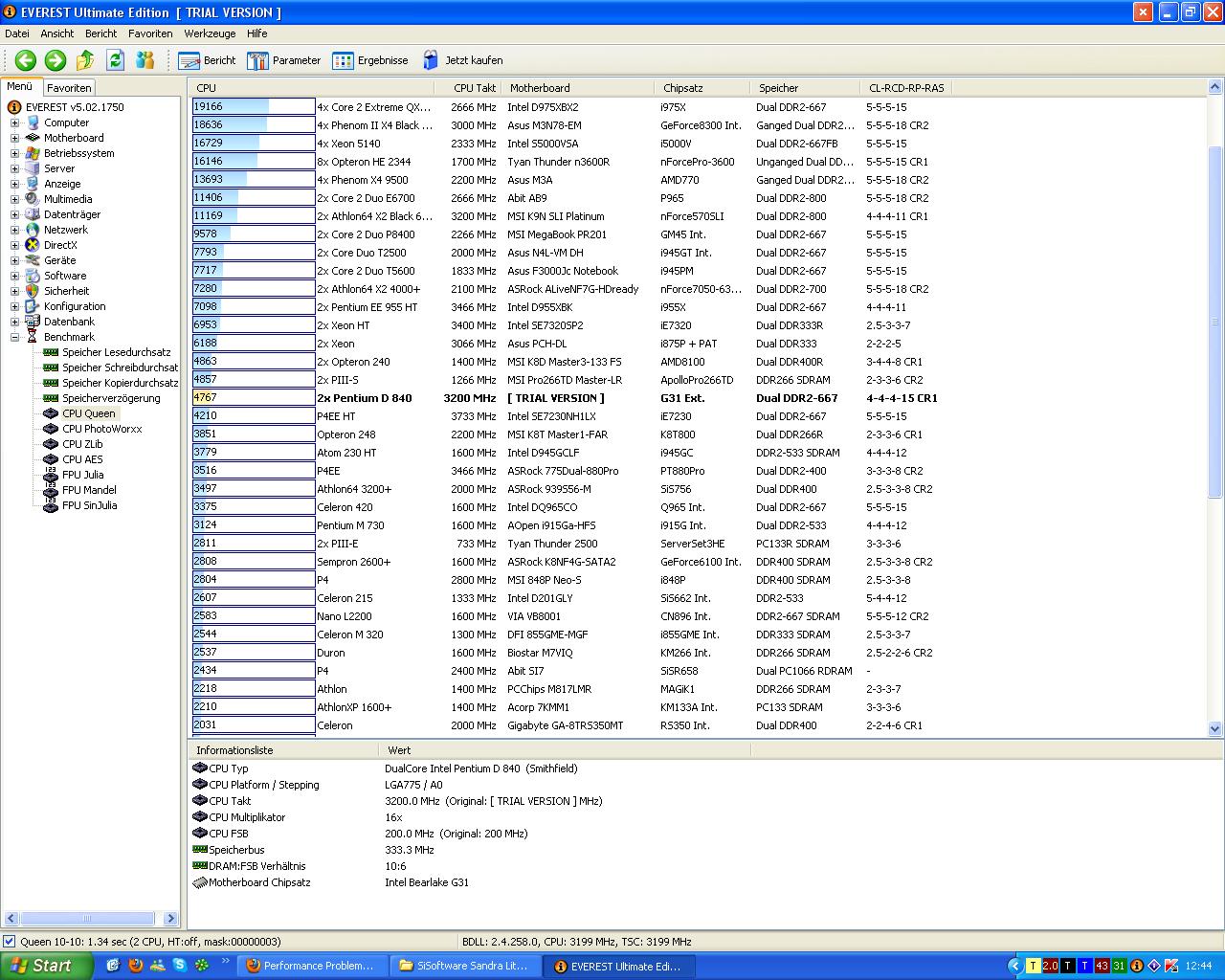This screenshot has height=980, width=1225.
Task: Switch to the Favoriten sidebar tab
Action: tap(69, 87)
